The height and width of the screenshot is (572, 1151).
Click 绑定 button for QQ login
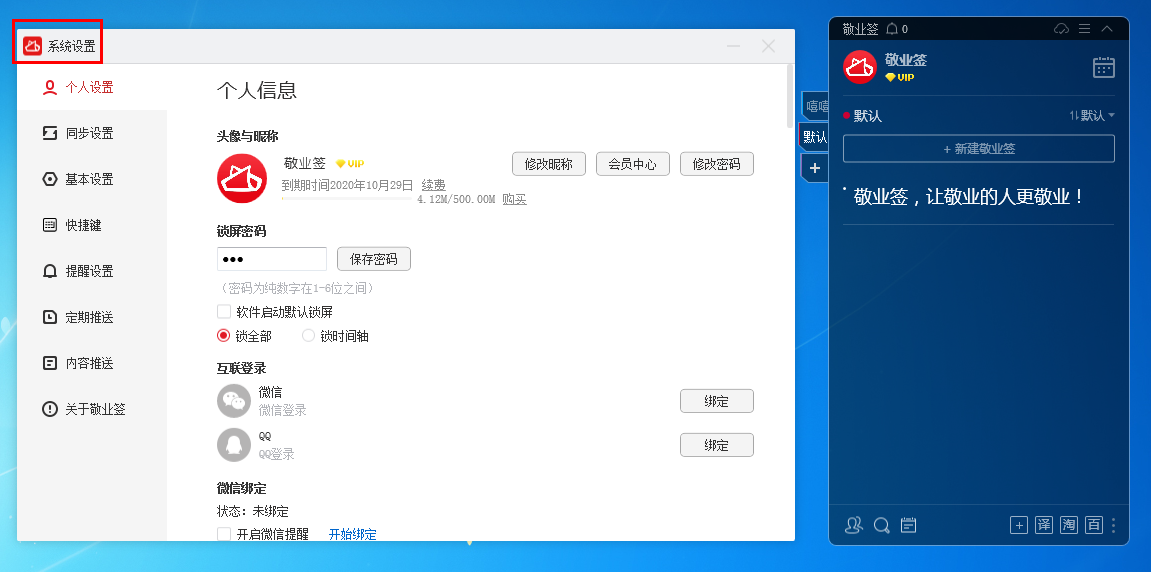[716, 445]
